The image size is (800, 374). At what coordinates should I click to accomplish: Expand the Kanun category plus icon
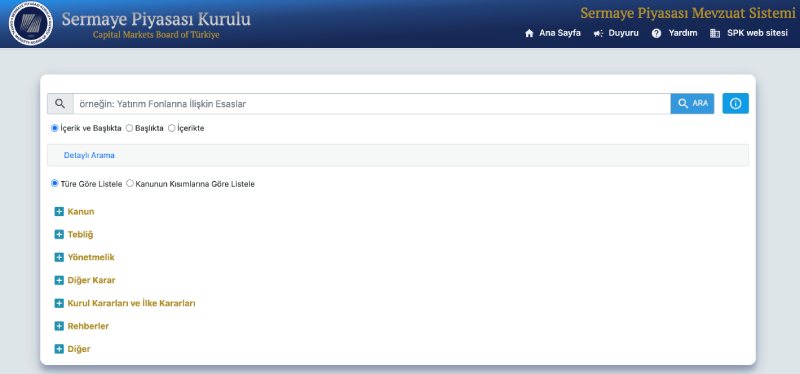pyautogui.click(x=59, y=211)
